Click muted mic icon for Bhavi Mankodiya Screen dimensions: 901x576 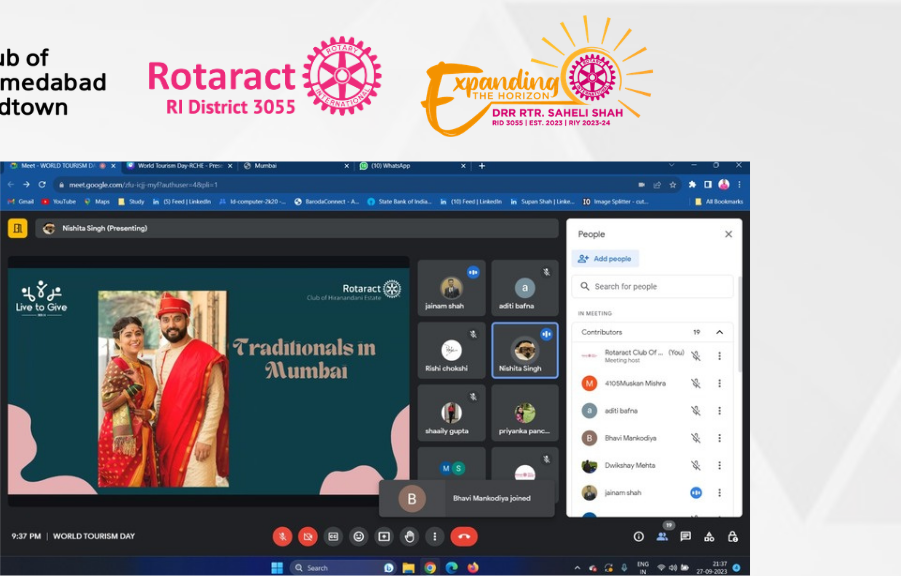[696, 438]
